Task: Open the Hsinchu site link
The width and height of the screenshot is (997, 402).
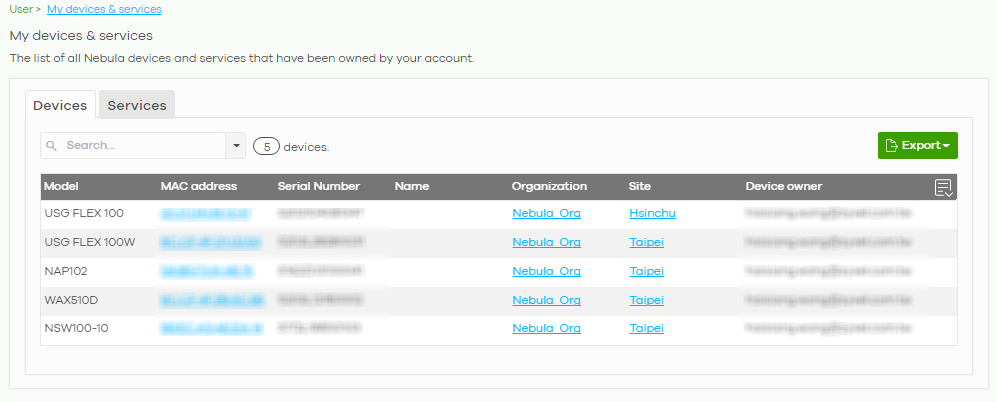Action: 650,214
